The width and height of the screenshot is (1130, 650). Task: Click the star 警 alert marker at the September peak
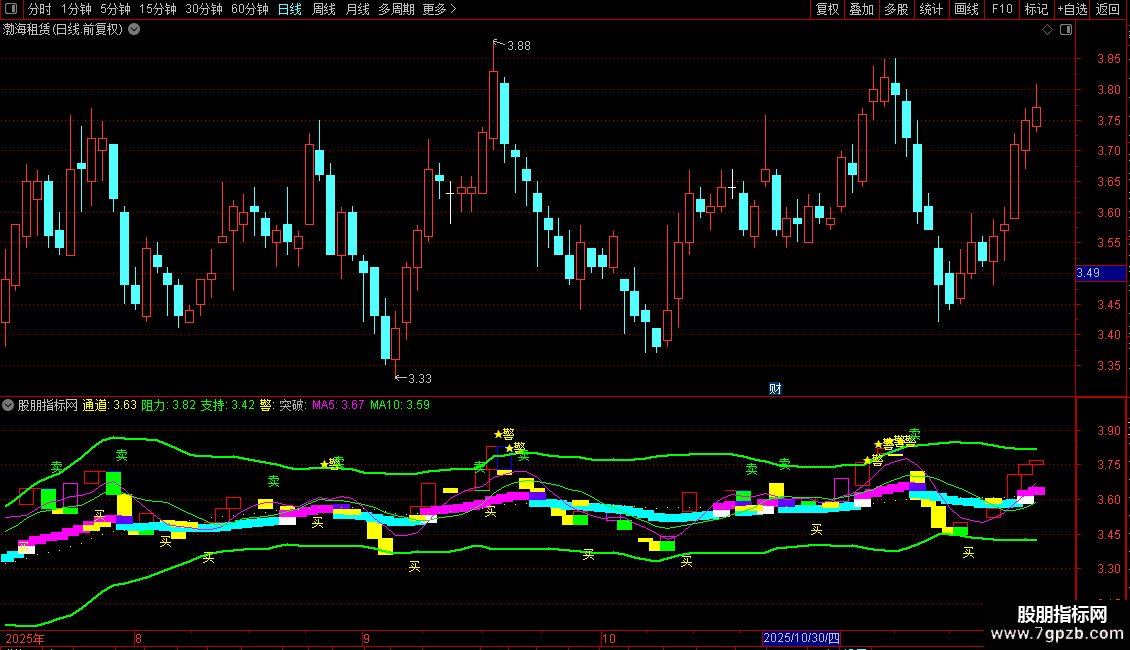503,434
